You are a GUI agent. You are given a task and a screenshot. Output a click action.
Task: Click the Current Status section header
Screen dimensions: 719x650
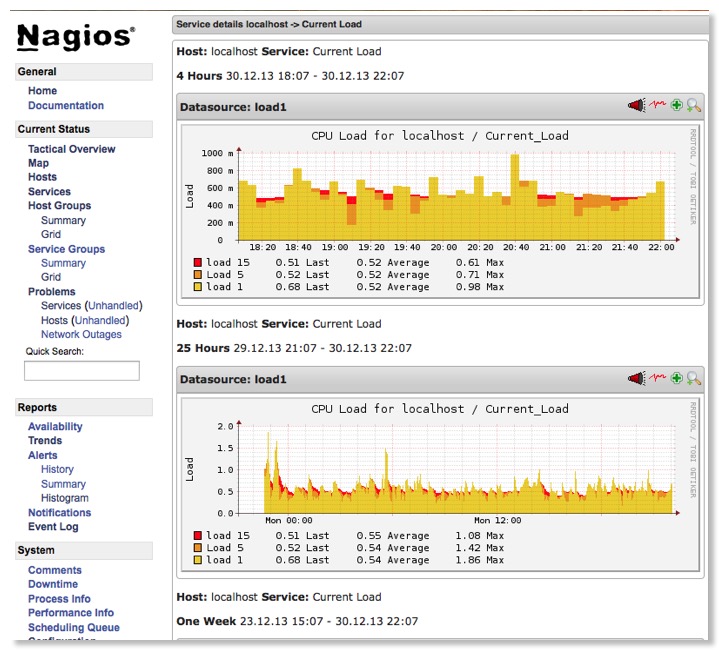pyautogui.click(x=84, y=129)
